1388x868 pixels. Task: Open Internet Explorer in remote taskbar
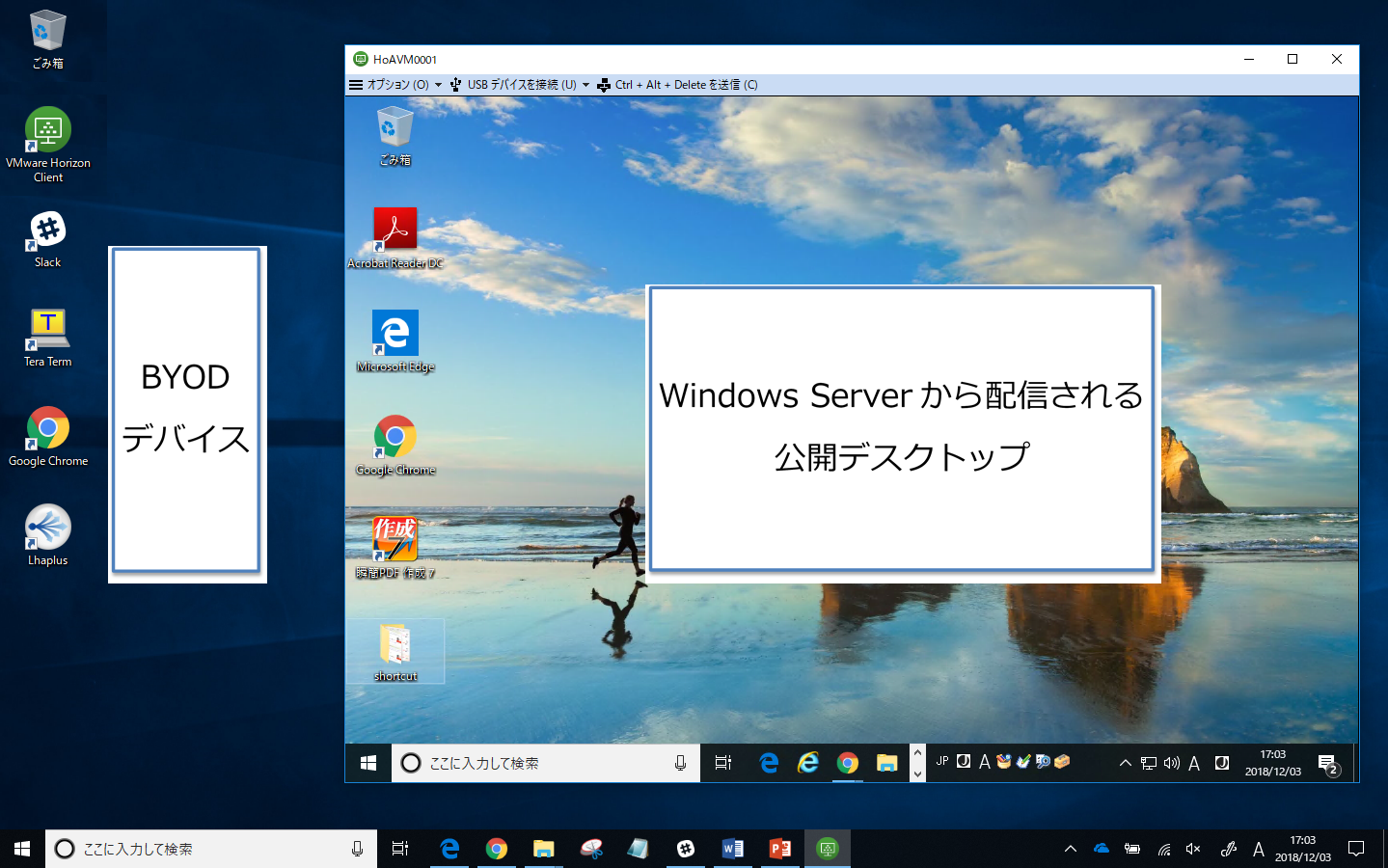pyautogui.click(x=807, y=763)
